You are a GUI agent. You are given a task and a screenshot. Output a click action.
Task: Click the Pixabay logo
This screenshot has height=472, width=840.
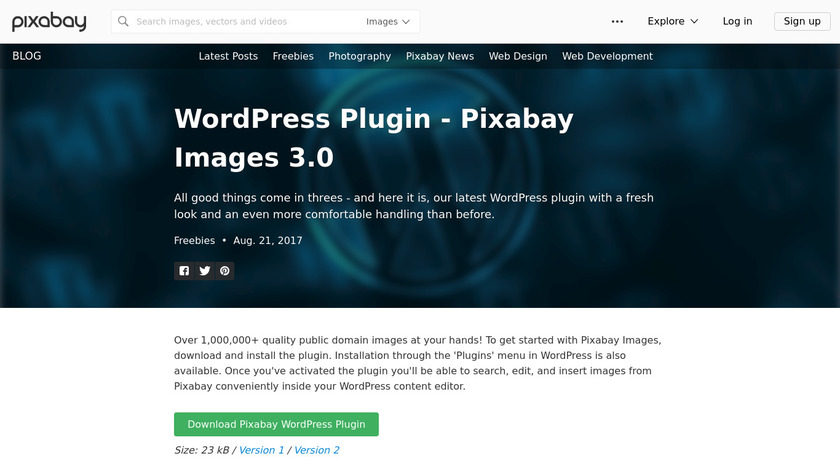[x=49, y=21]
